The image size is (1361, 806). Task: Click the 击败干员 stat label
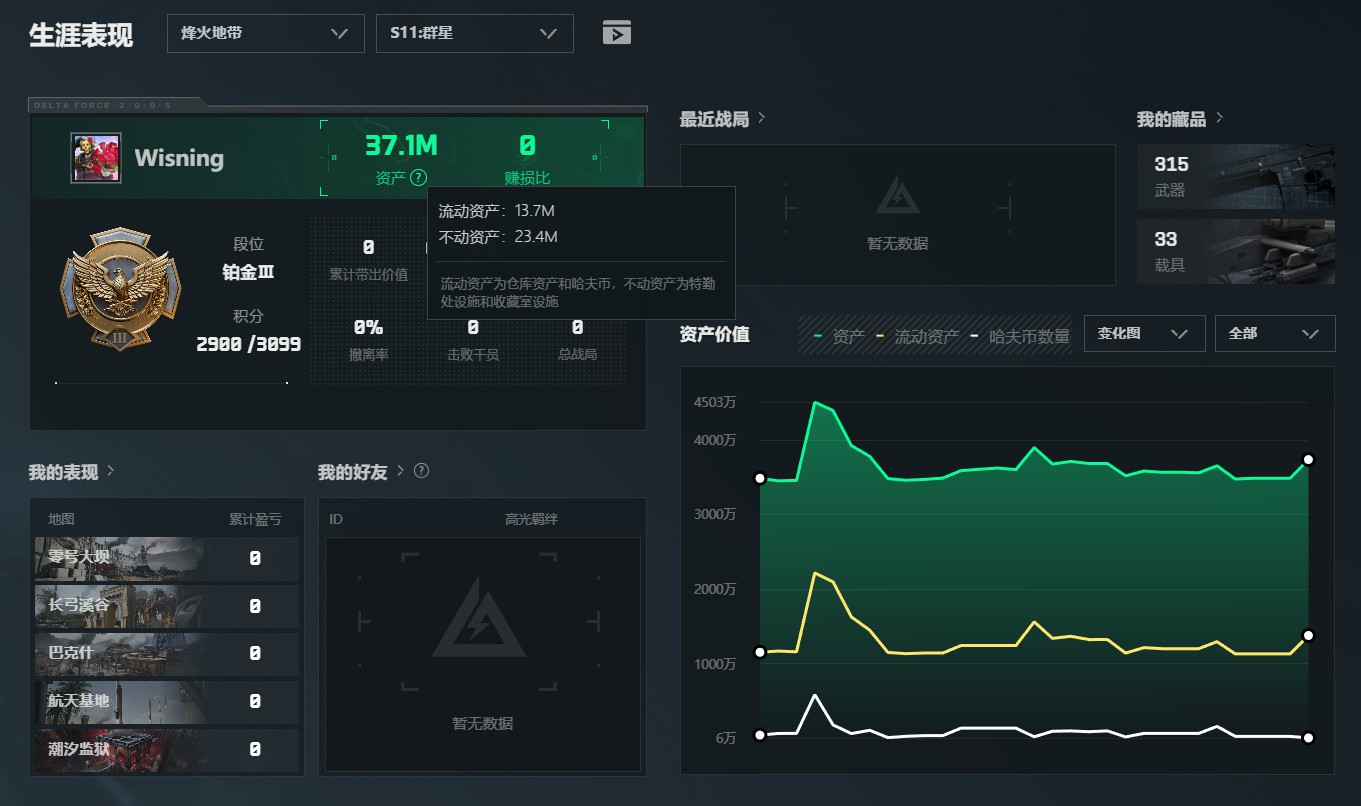(473, 354)
